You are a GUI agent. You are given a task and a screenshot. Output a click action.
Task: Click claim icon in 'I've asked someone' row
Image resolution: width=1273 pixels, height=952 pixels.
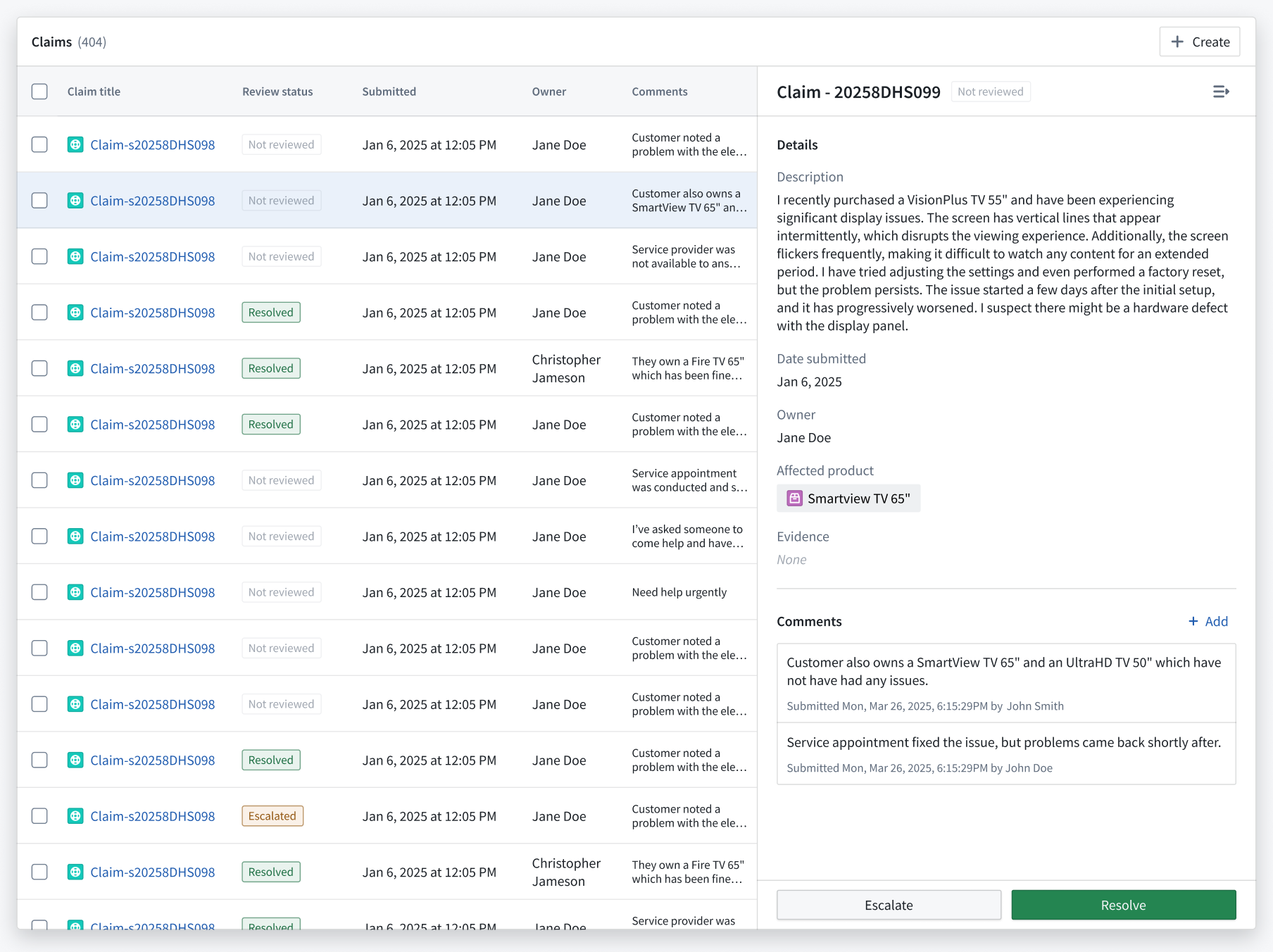[75, 537]
